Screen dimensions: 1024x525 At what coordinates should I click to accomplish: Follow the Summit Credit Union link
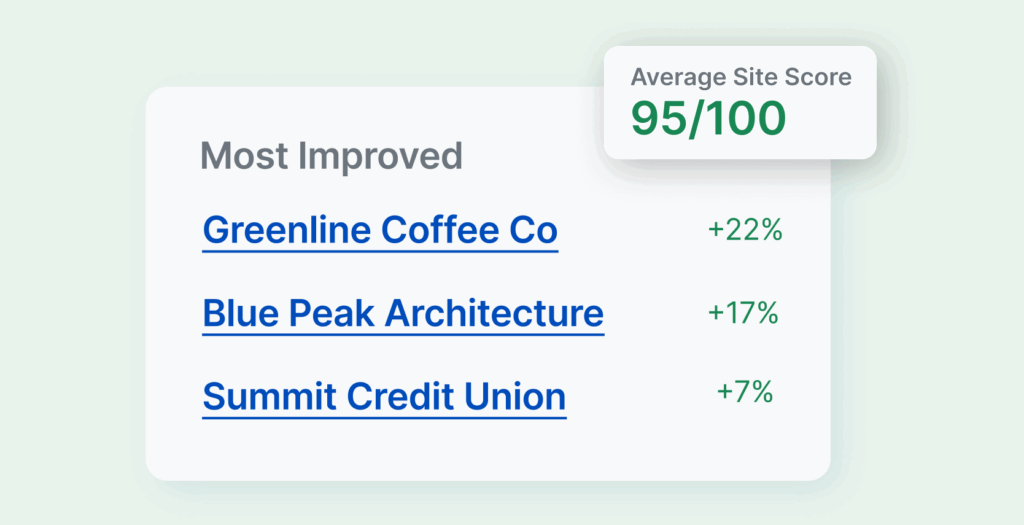click(x=384, y=396)
